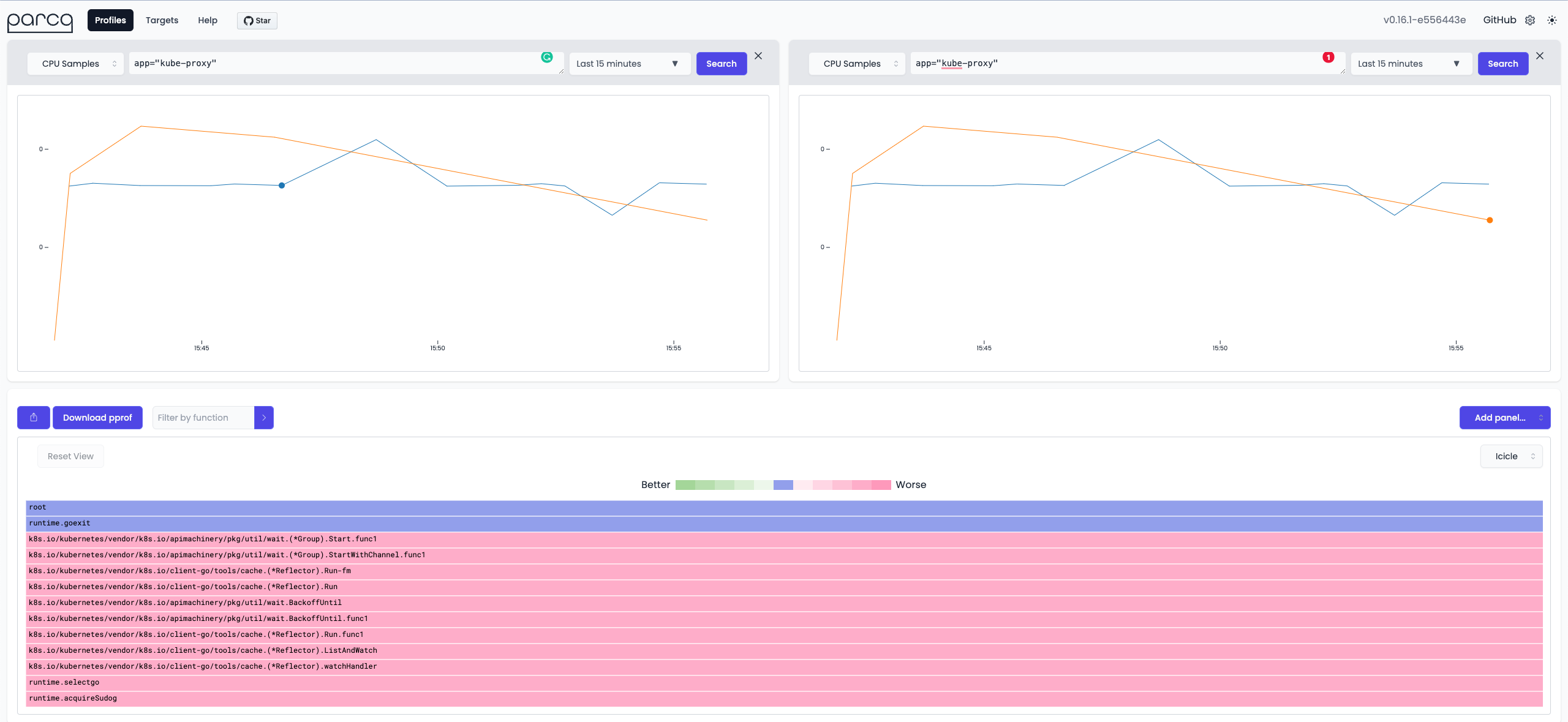Click the Filter by function input field
The height and width of the screenshot is (722, 1568).
pos(203,418)
